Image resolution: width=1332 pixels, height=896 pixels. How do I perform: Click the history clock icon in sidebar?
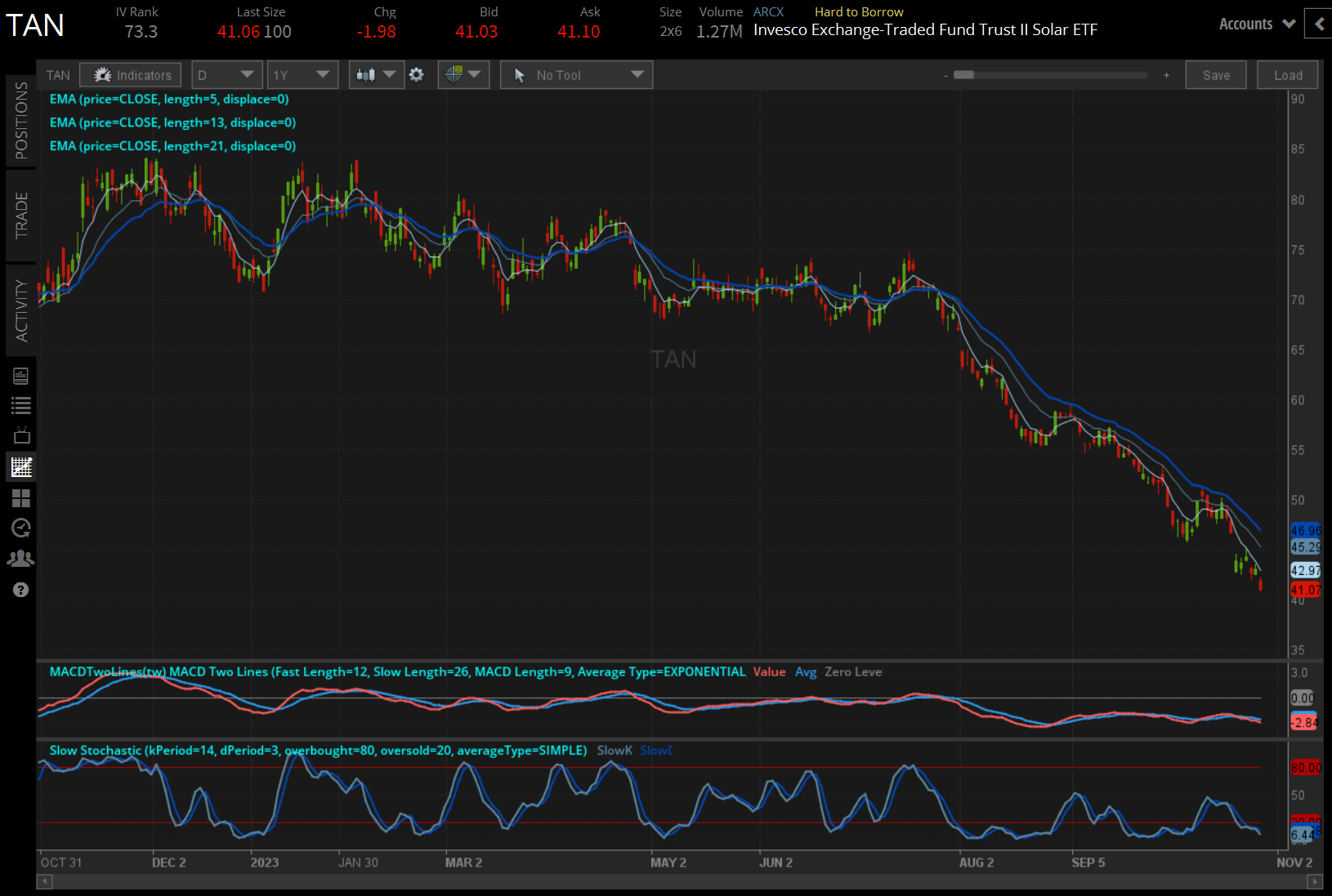click(x=21, y=528)
